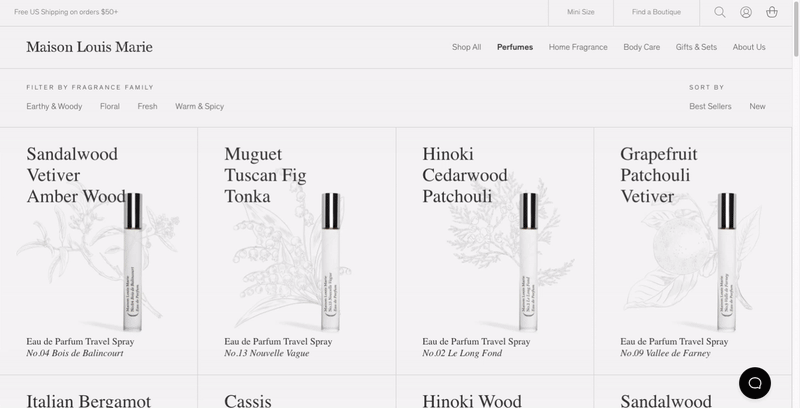800x408 pixels.
Task: Open the No.04 Bois de Balincourt bottle image
Action: [x=133, y=262]
